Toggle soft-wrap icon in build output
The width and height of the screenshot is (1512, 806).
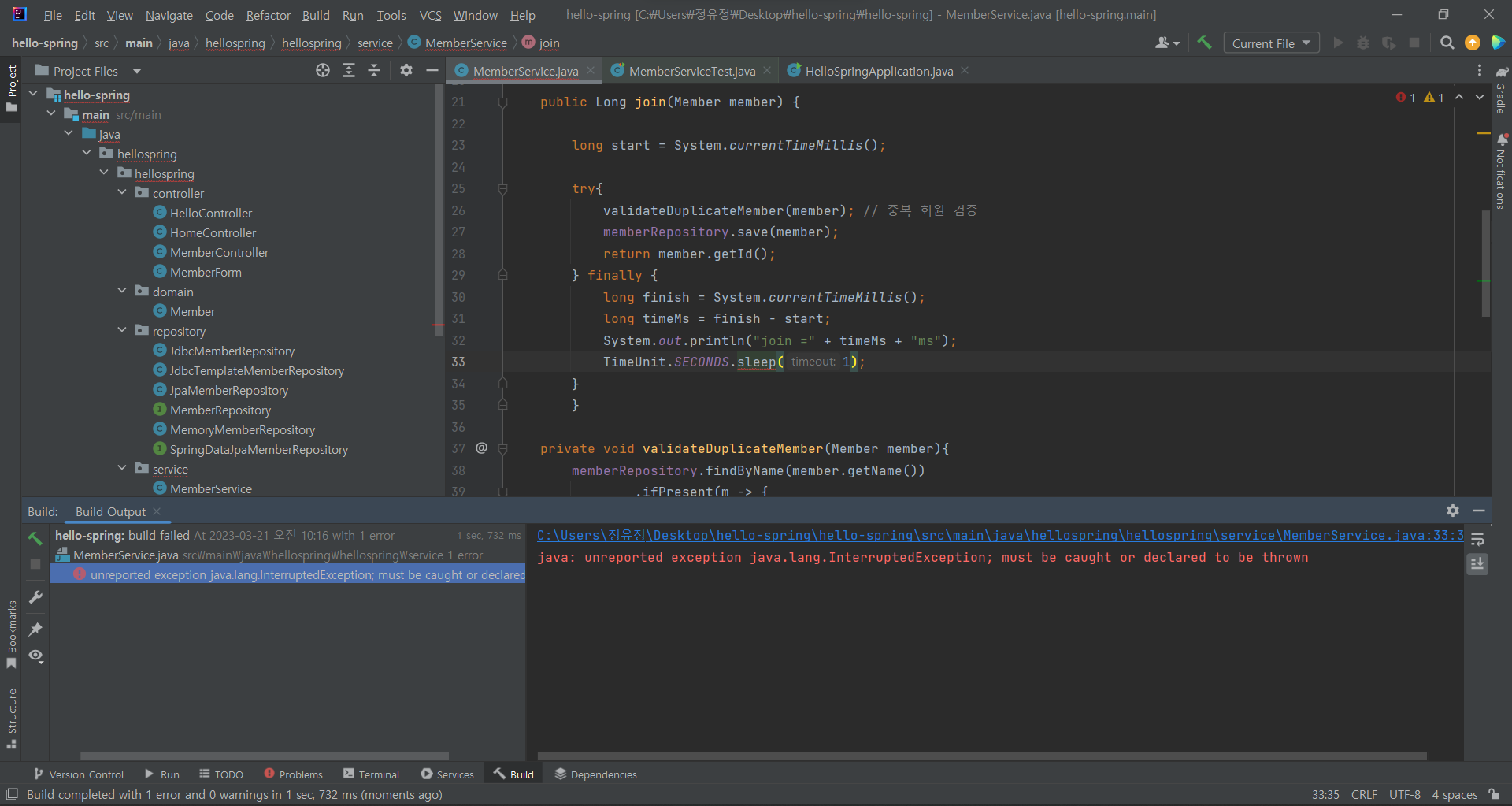click(1477, 540)
